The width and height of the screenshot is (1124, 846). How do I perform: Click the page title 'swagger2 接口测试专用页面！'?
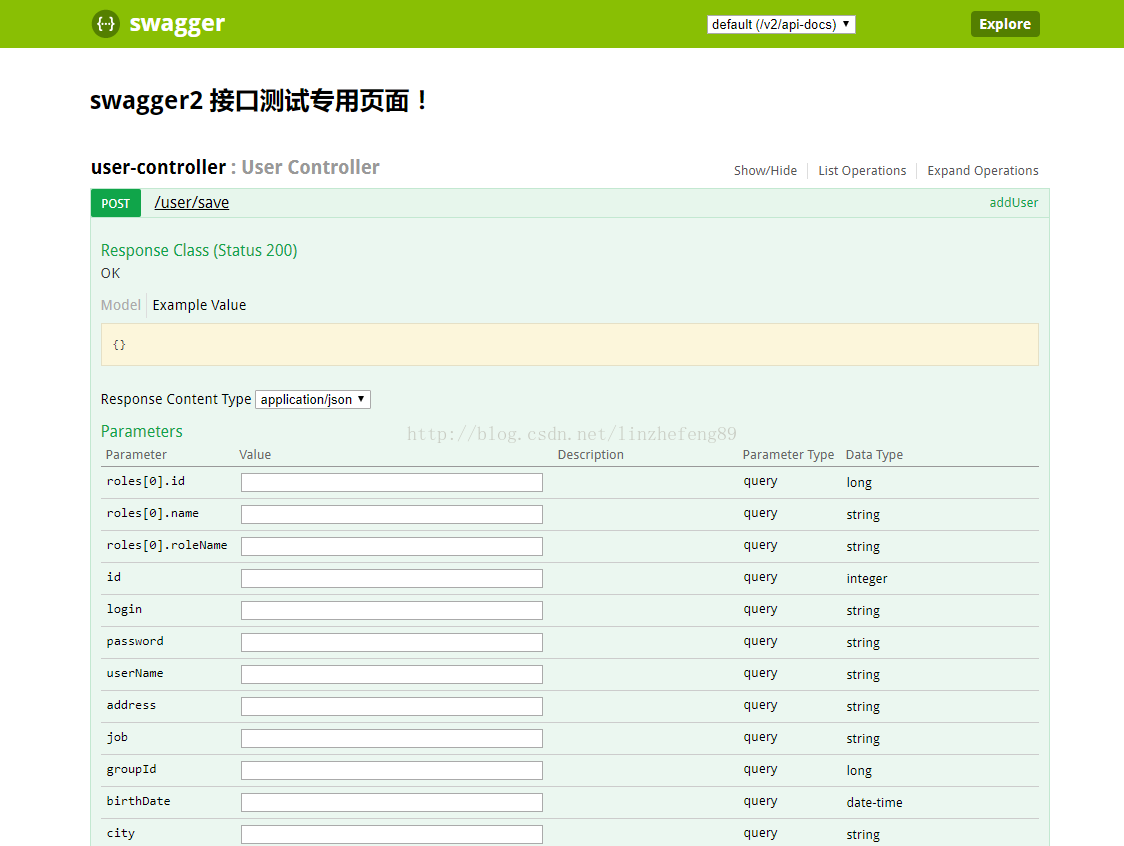coord(259,100)
